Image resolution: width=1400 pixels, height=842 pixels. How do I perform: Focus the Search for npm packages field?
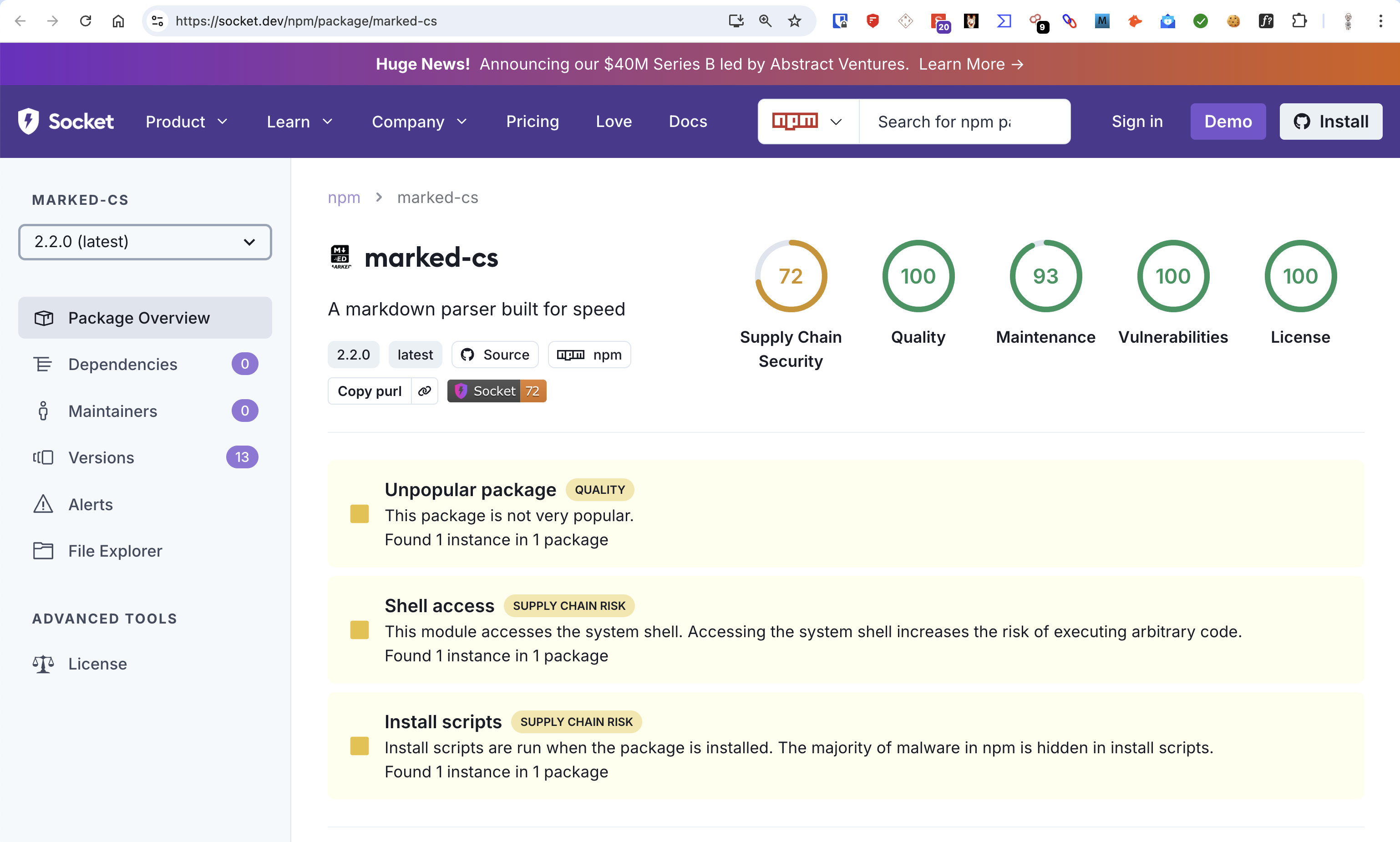(964, 122)
